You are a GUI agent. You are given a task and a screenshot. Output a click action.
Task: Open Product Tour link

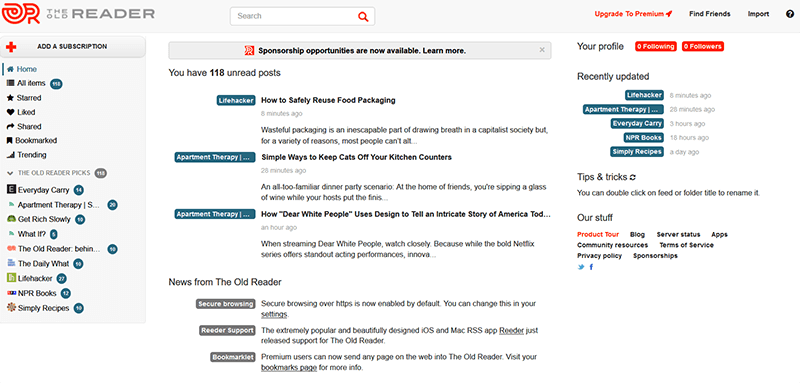[598, 235]
